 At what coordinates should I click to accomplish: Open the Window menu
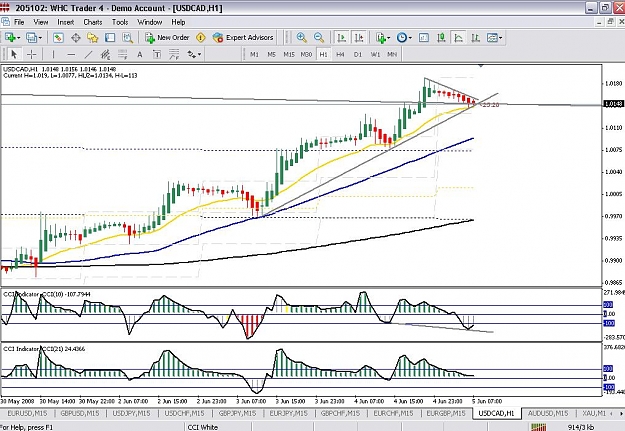pyautogui.click(x=149, y=22)
